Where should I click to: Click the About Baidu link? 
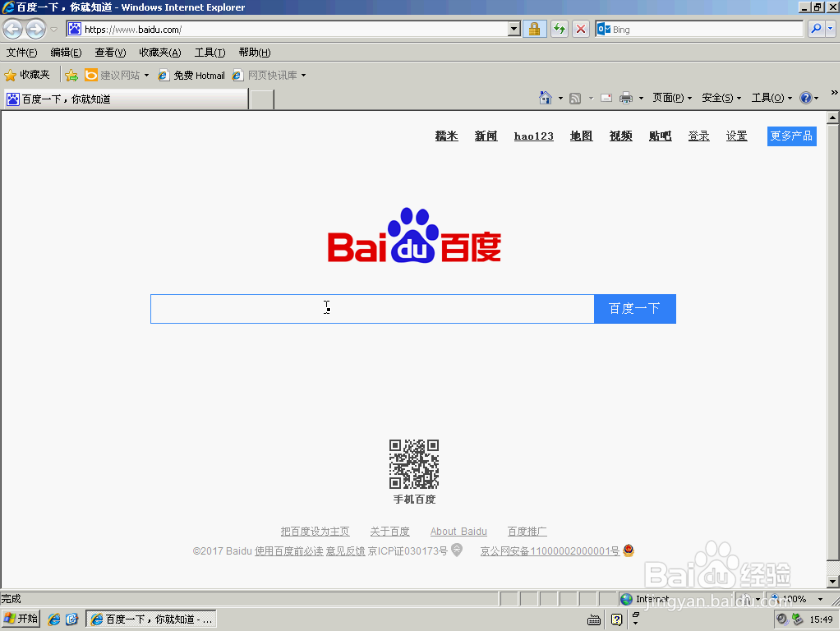[459, 531]
